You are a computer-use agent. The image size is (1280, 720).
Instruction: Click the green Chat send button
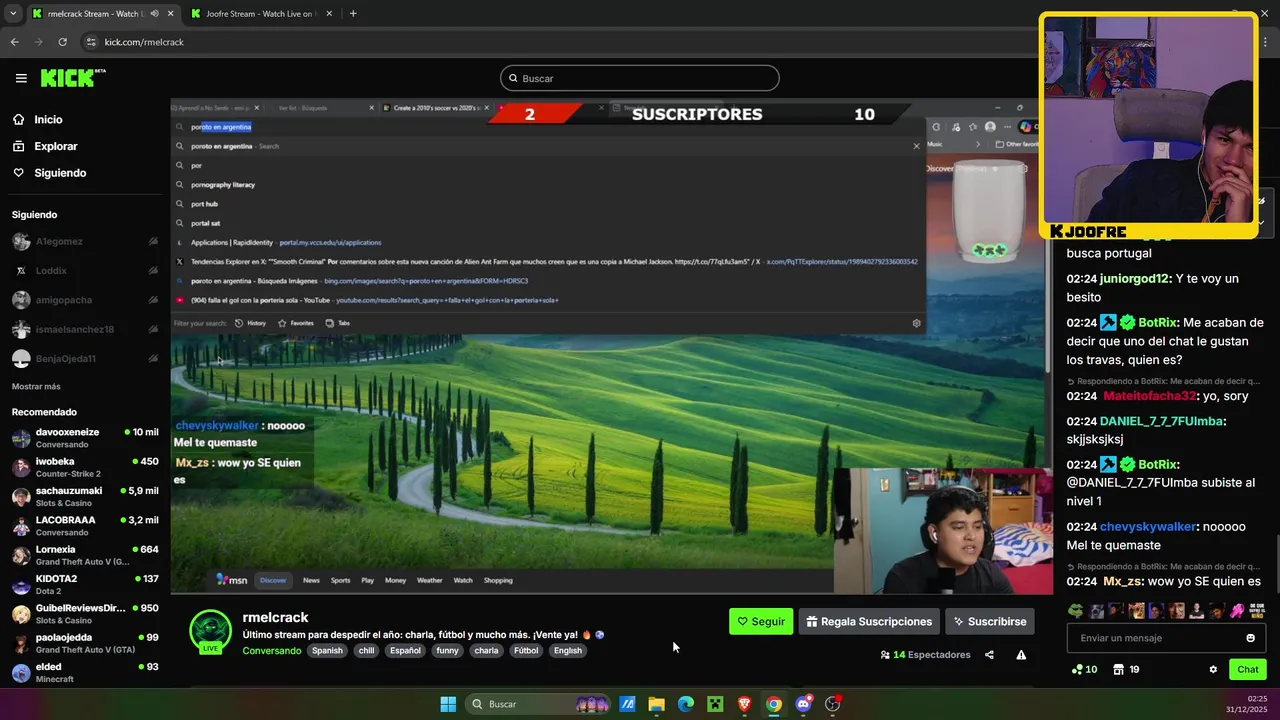pyautogui.click(x=1248, y=669)
